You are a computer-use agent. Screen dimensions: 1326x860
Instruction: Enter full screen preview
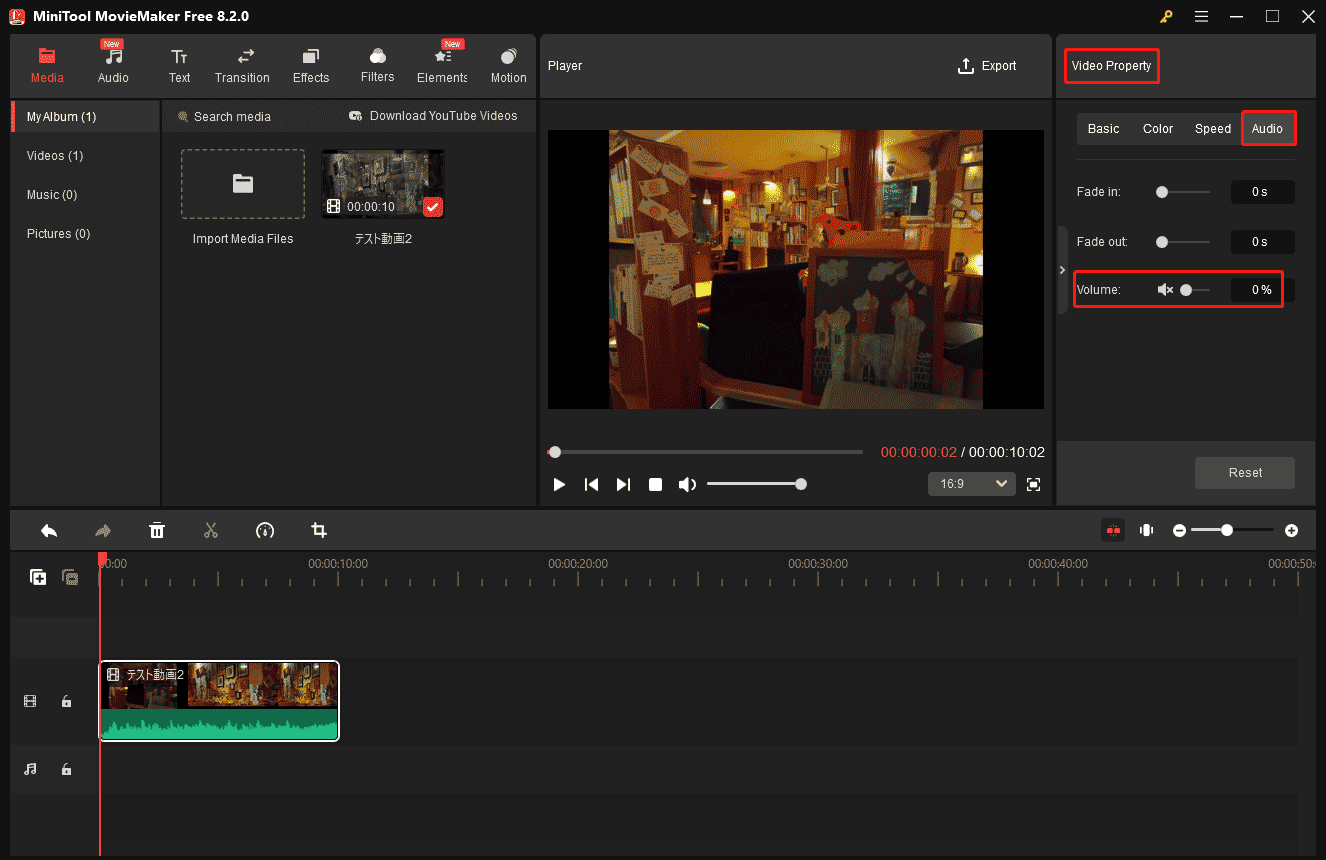tap(1034, 484)
